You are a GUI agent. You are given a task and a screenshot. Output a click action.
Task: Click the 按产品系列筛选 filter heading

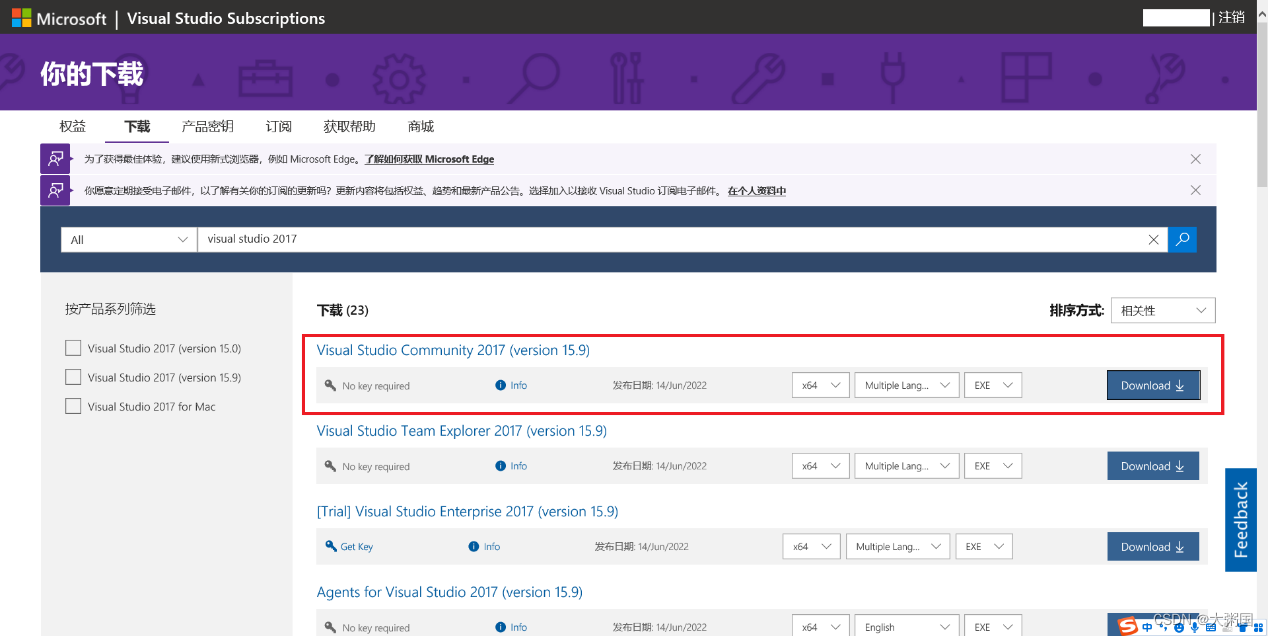click(x=110, y=309)
